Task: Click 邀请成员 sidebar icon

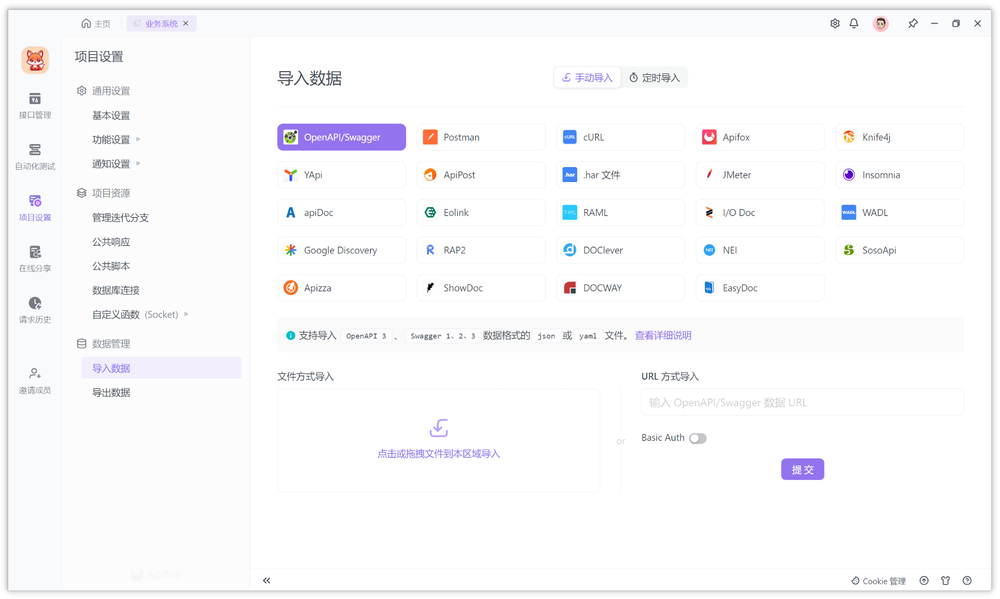Action: (35, 381)
